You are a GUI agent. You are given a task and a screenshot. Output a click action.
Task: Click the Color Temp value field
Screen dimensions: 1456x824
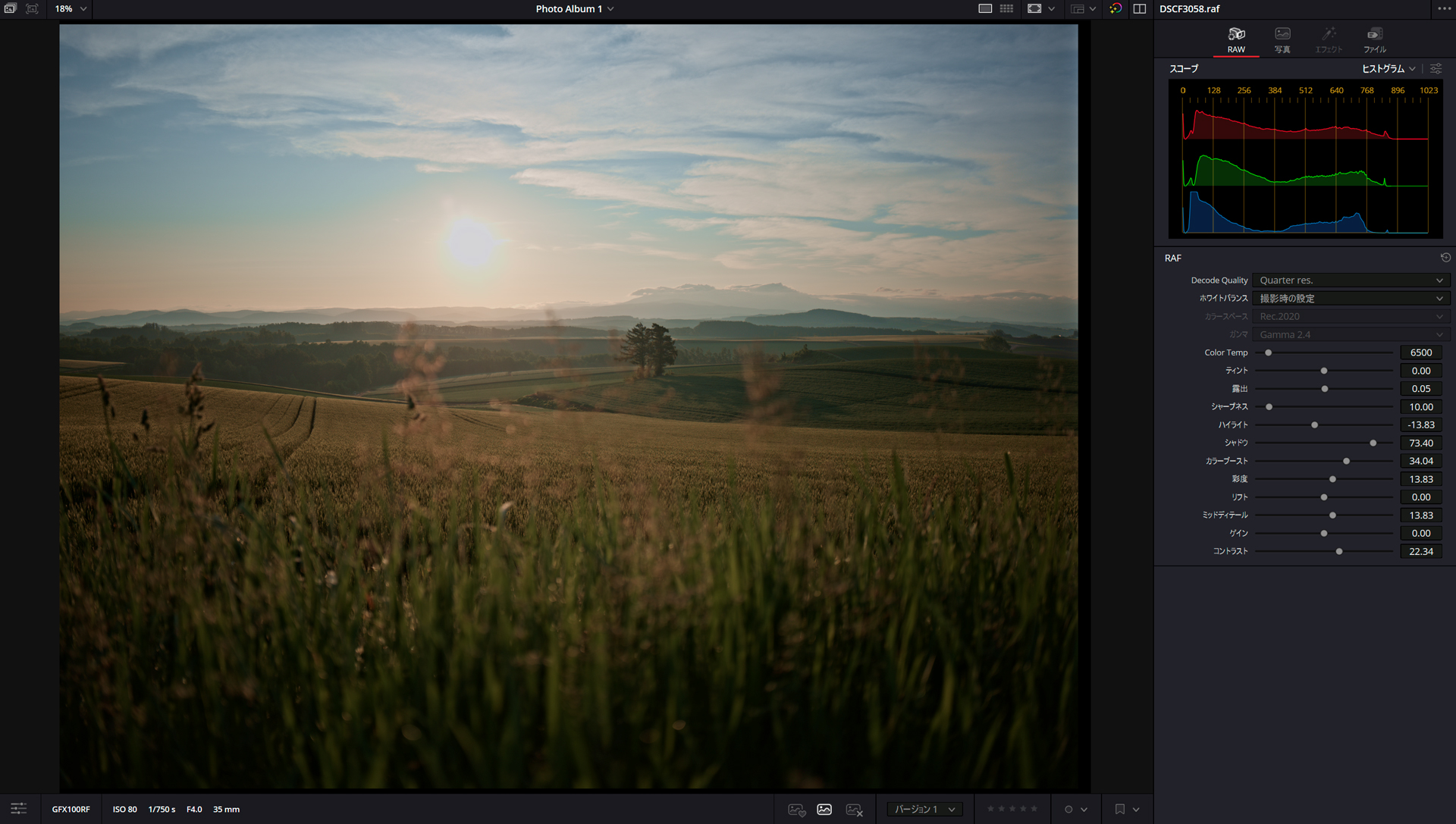pos(1420,352)
